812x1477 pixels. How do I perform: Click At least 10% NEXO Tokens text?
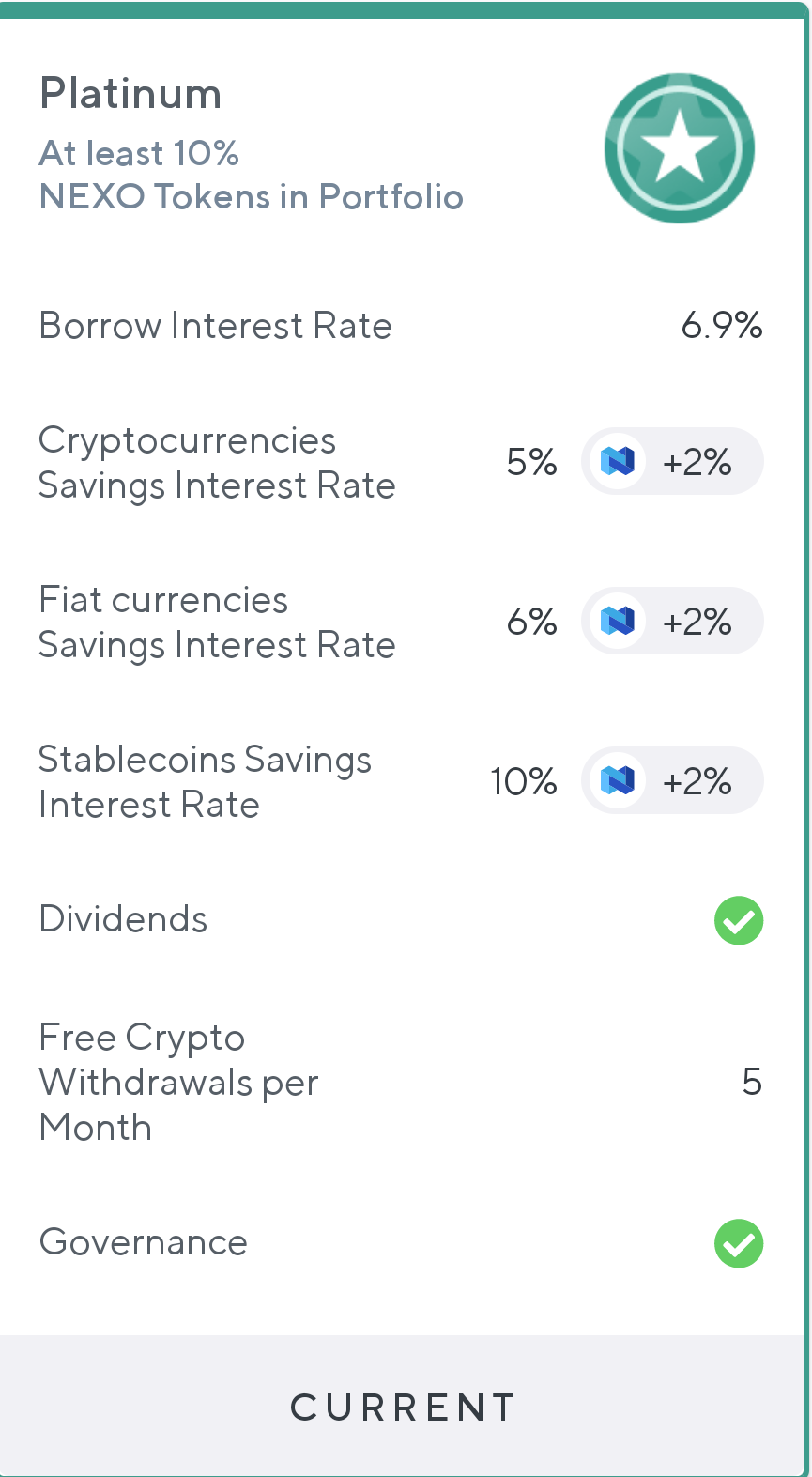252,175
